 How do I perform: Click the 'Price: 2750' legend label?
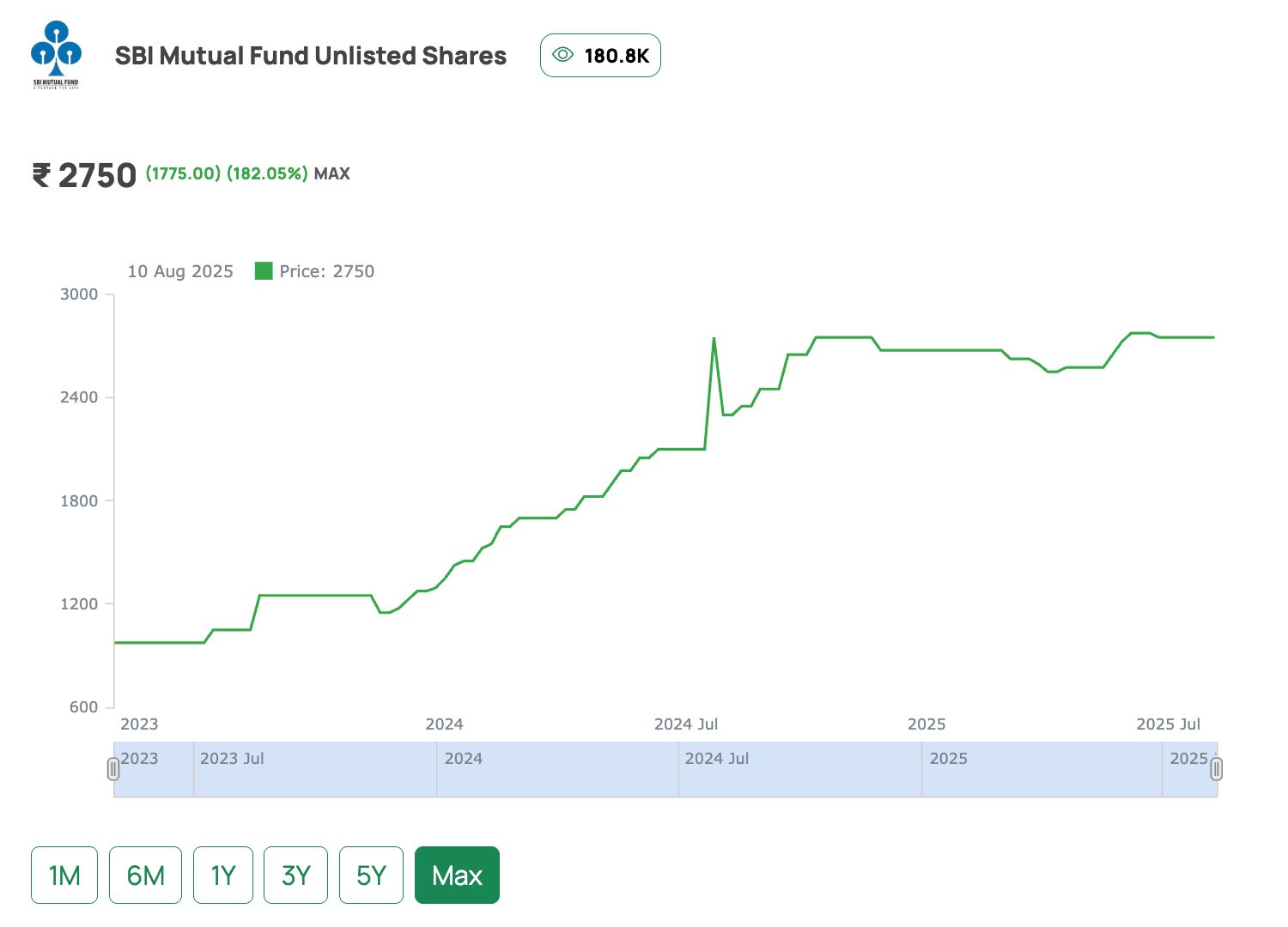pos(326,271)
